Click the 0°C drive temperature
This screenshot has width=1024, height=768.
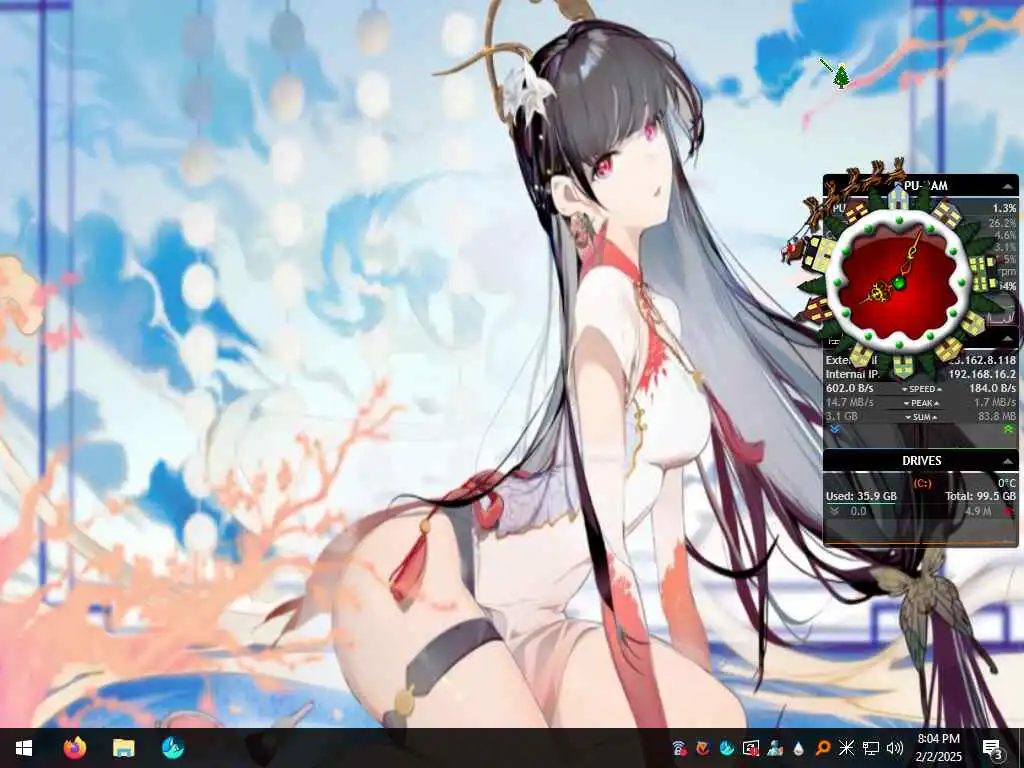pos(1006,483)
